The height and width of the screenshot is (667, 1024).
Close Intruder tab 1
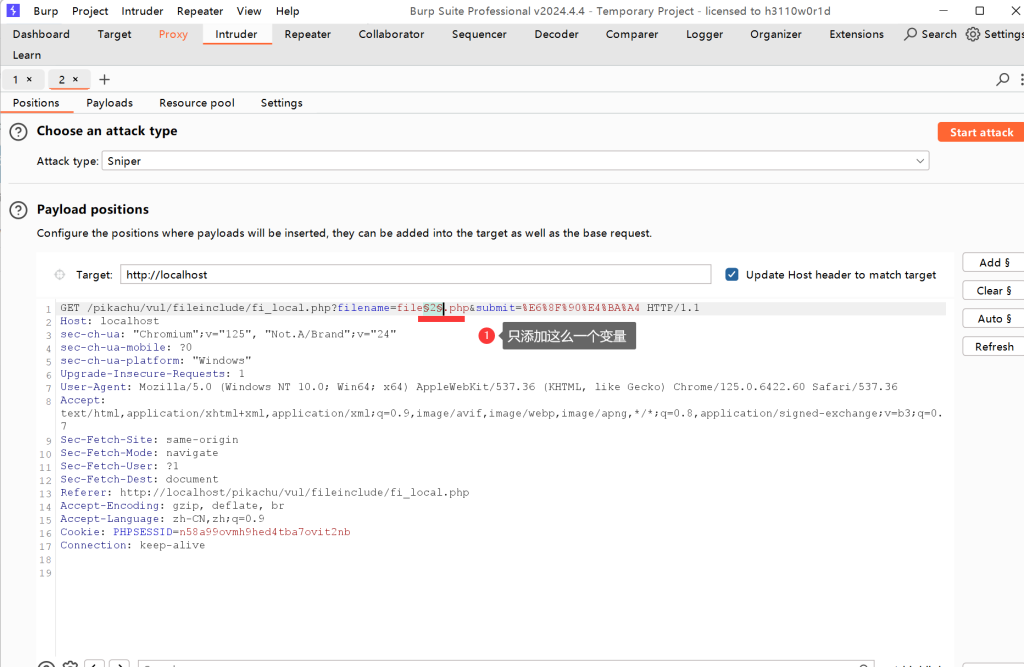[29, 79]
